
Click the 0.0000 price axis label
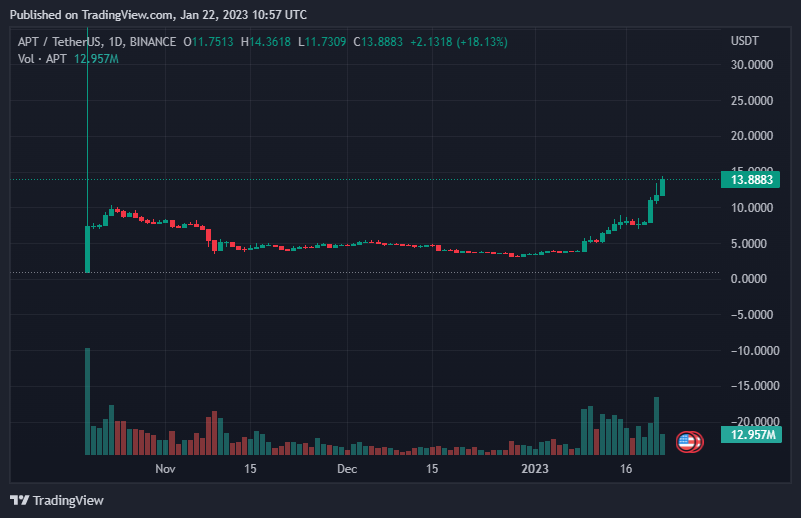(x=748, y=279)
